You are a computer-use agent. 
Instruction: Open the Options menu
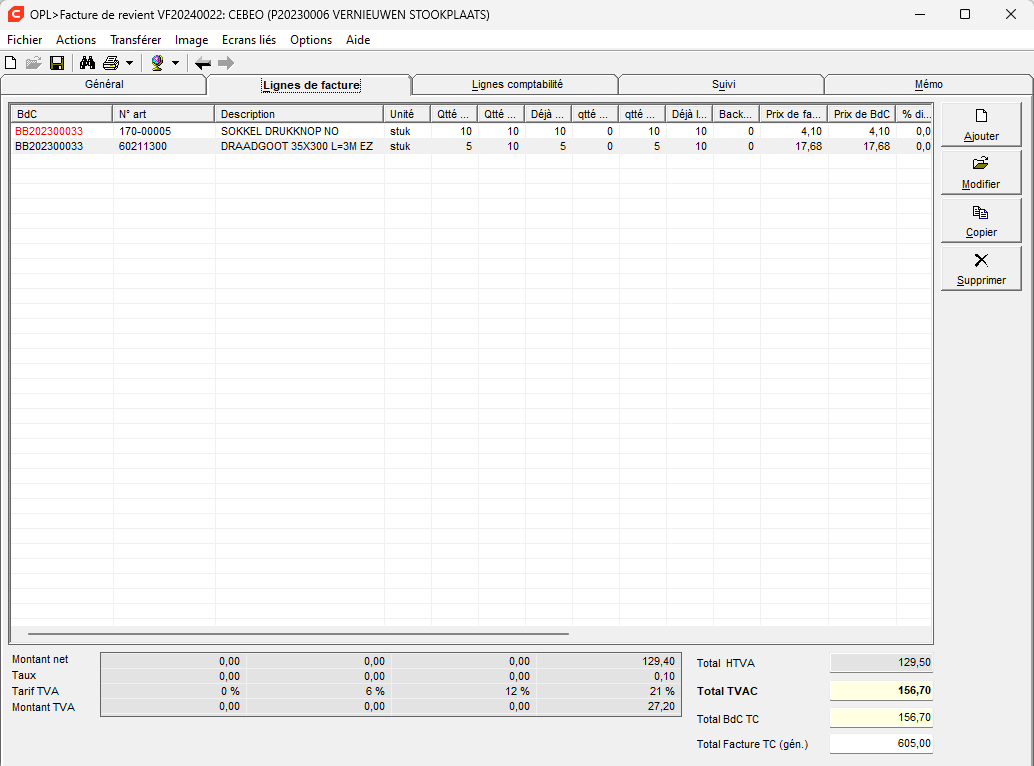point(311,40)
